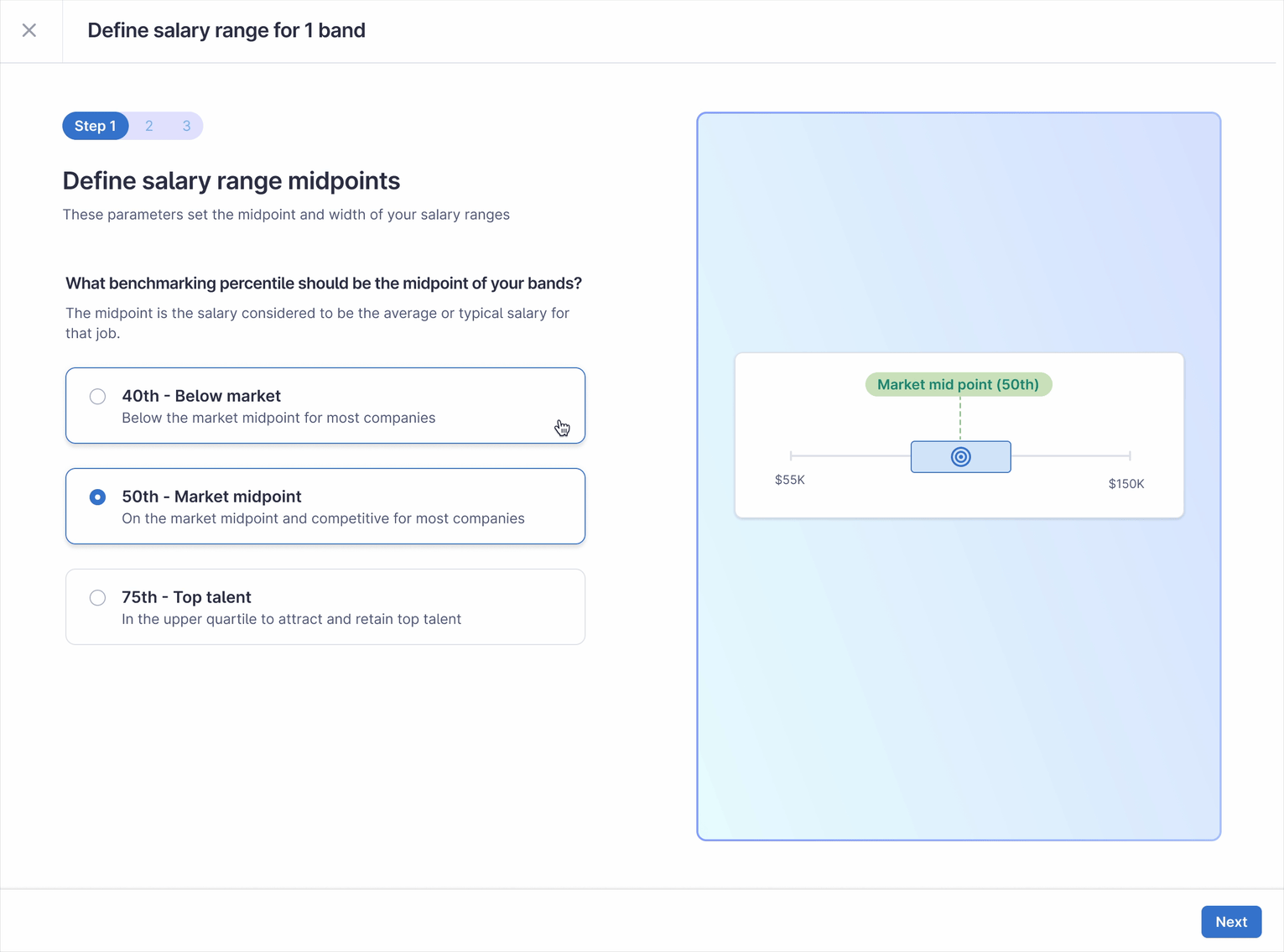Open the 40th percentile option card
Screen dimensions: 1284x952
click(x=325, y=405)
